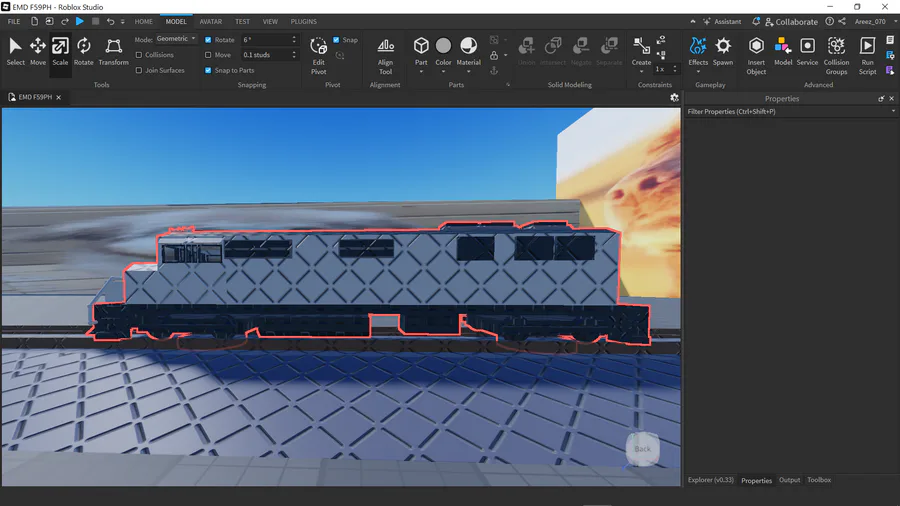The width and height of the screenshot is (900, 506).
Task: Click the Stop playtest button
Action: tap(95, 21)
